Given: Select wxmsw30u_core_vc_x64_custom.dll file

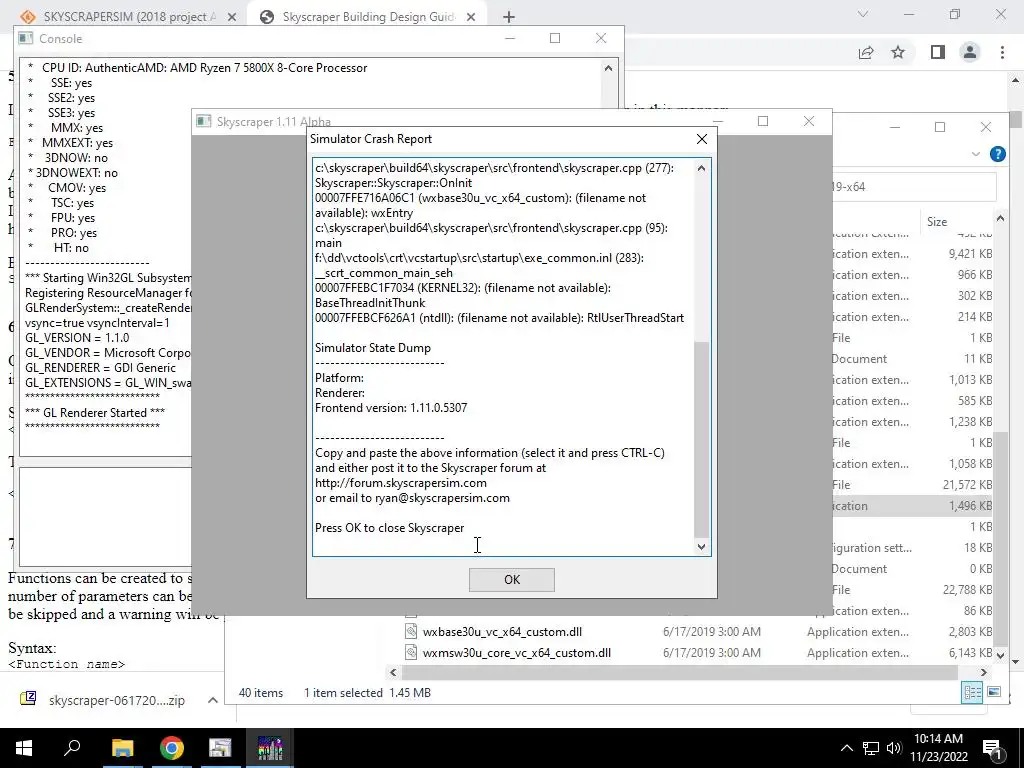Looking at the screenshot, I should [517, 652].
